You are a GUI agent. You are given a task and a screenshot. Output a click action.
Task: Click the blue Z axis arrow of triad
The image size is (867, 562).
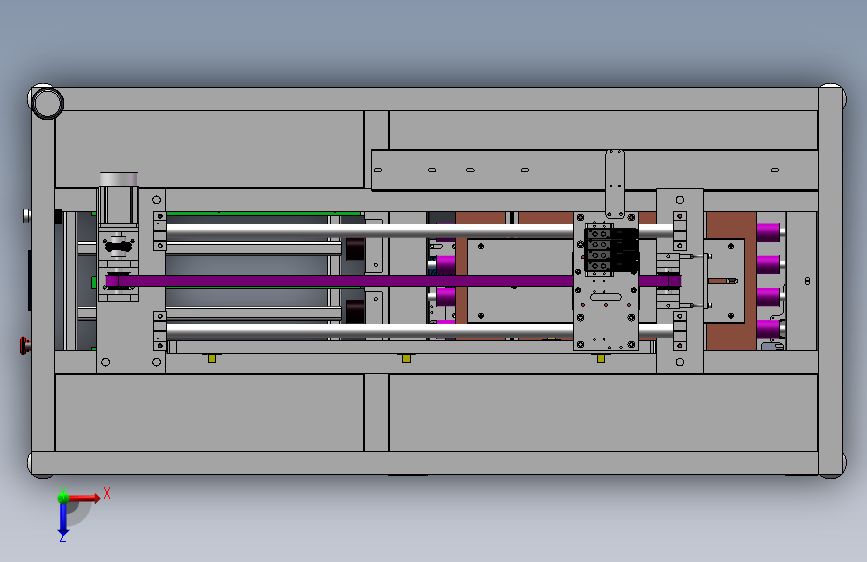tap(63, 520)
